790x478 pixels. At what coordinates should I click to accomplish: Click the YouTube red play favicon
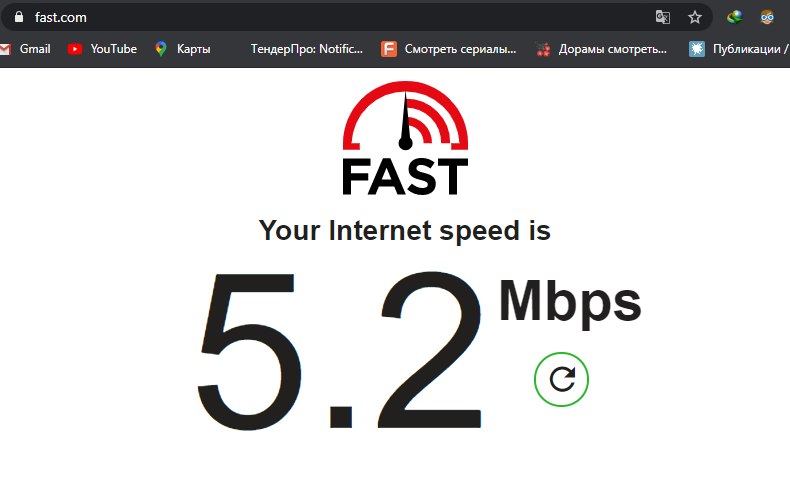coord(75,49)
